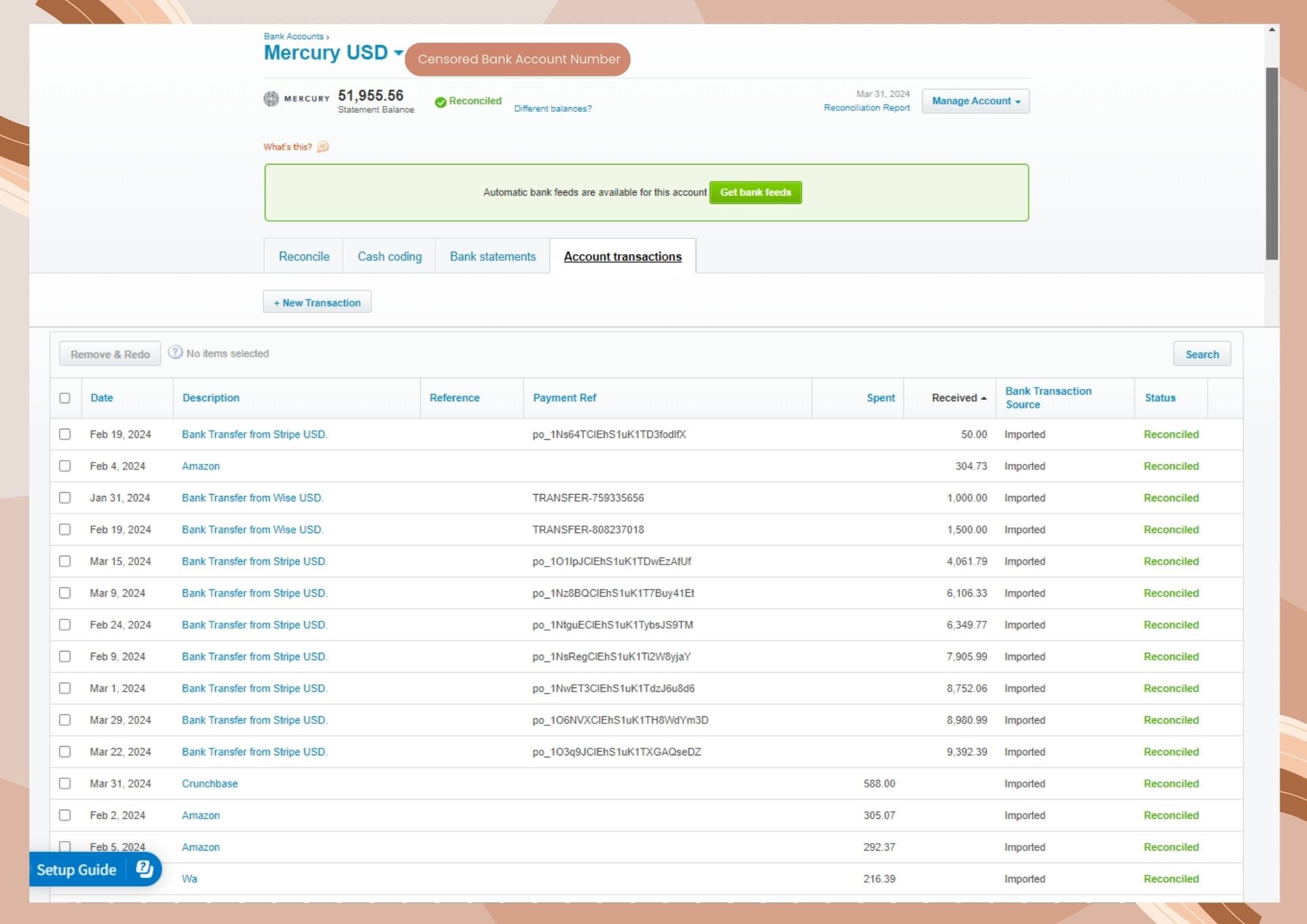1307x924 pixels.
Task: Click the 216.39 spent amount
Action: click(x=879, y=879)
